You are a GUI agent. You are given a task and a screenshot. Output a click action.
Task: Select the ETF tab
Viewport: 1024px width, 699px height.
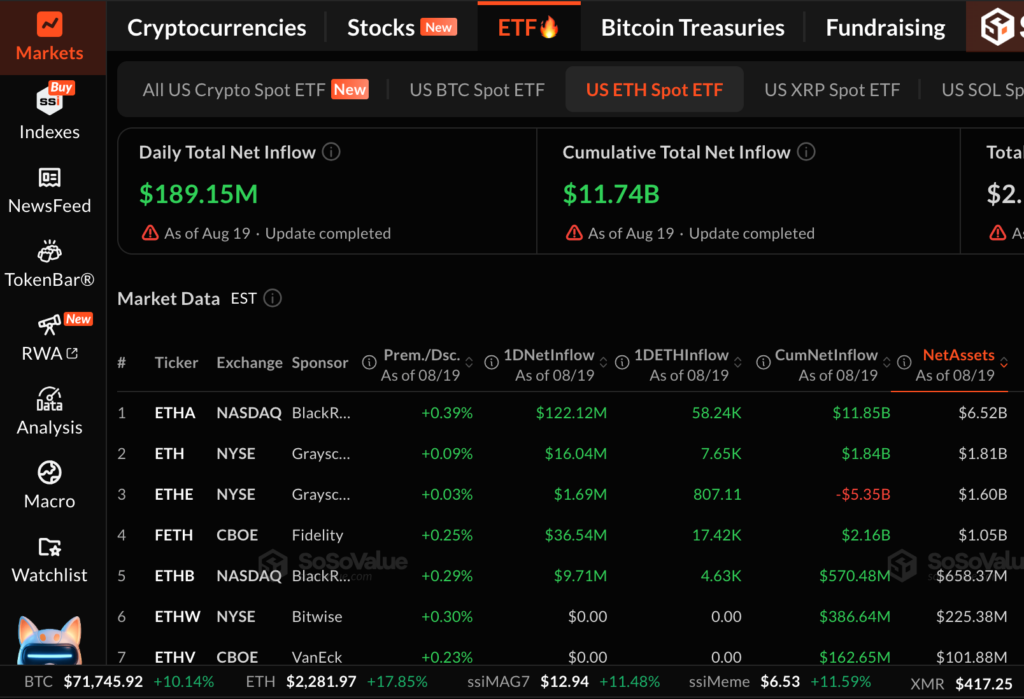pyautogui.click(x=528, y=27)
